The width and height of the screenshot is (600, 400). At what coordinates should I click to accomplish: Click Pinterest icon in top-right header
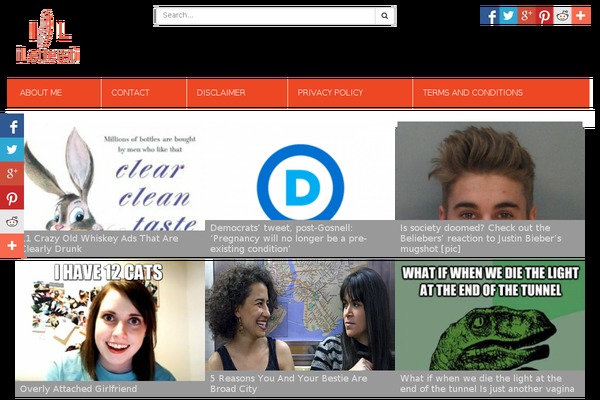click(x=544, y=16)
